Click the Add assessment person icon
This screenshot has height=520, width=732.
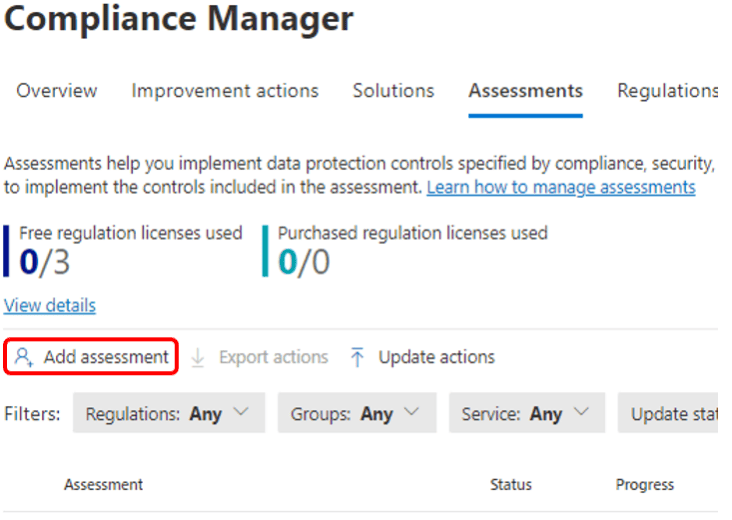coord(23,357)
